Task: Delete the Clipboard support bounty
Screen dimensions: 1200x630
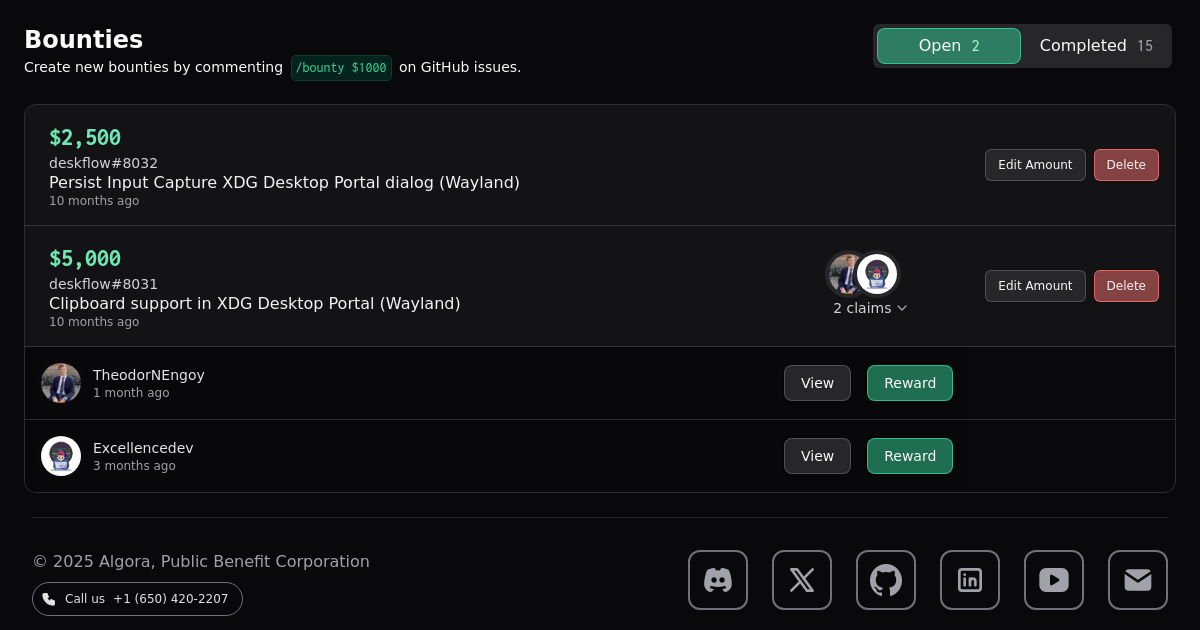Action: pyautogui.click(x=1125, y=286)
